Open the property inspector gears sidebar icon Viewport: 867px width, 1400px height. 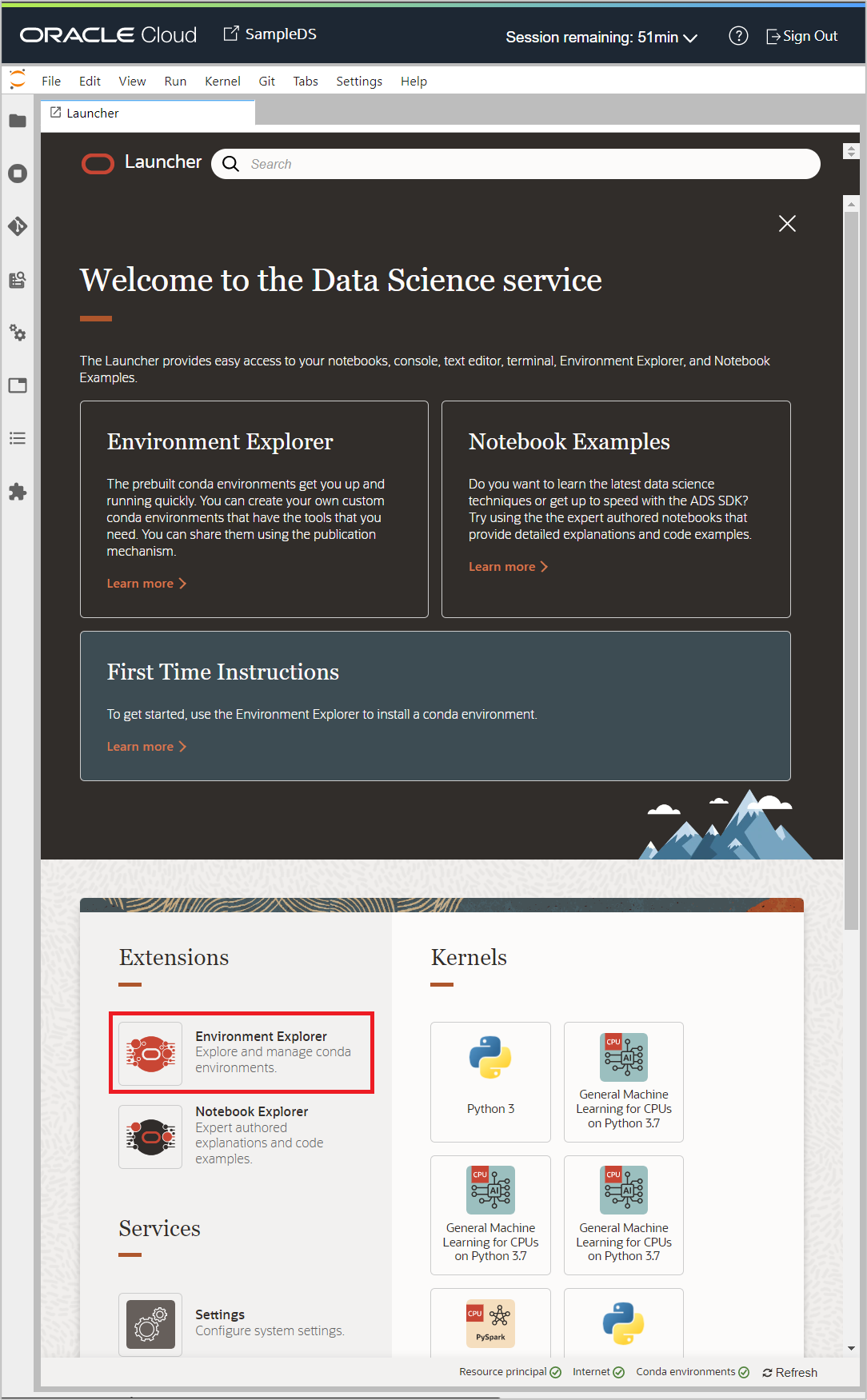tap(18, 333)
